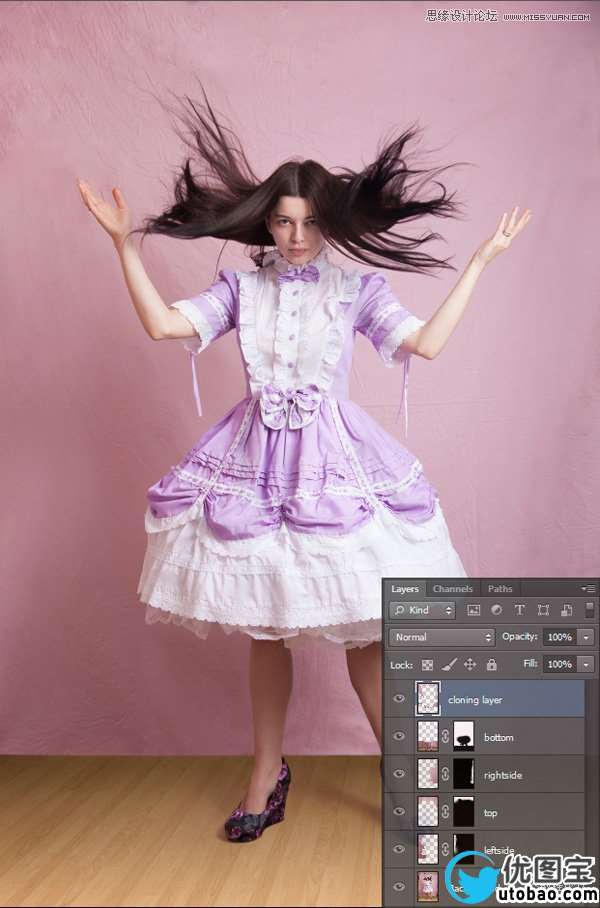Open the Layers panel flyout menu

pos(588,589)
